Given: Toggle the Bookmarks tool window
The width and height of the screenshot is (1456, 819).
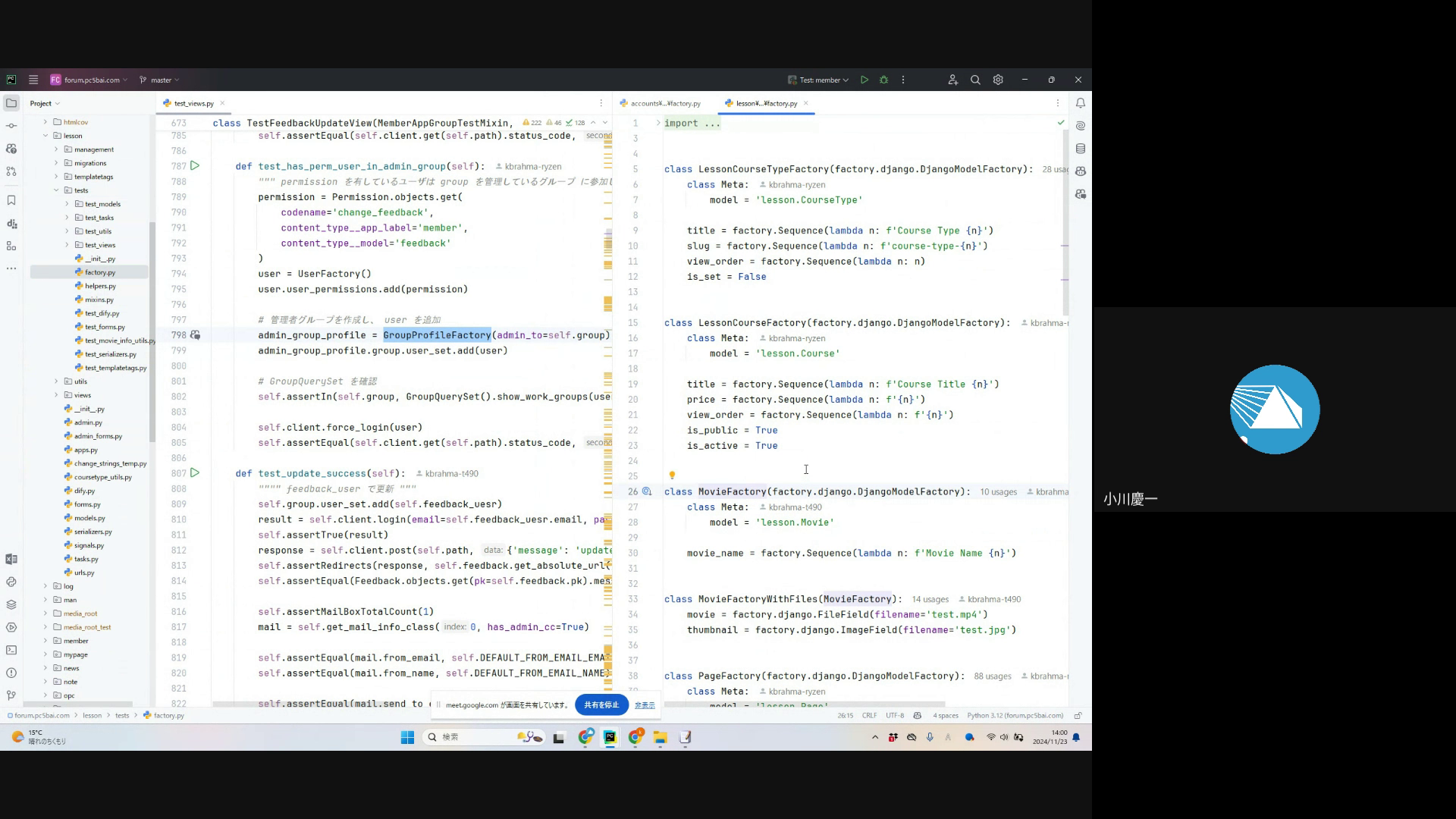Looking at the screenshot, I should (x=11, y=201).
